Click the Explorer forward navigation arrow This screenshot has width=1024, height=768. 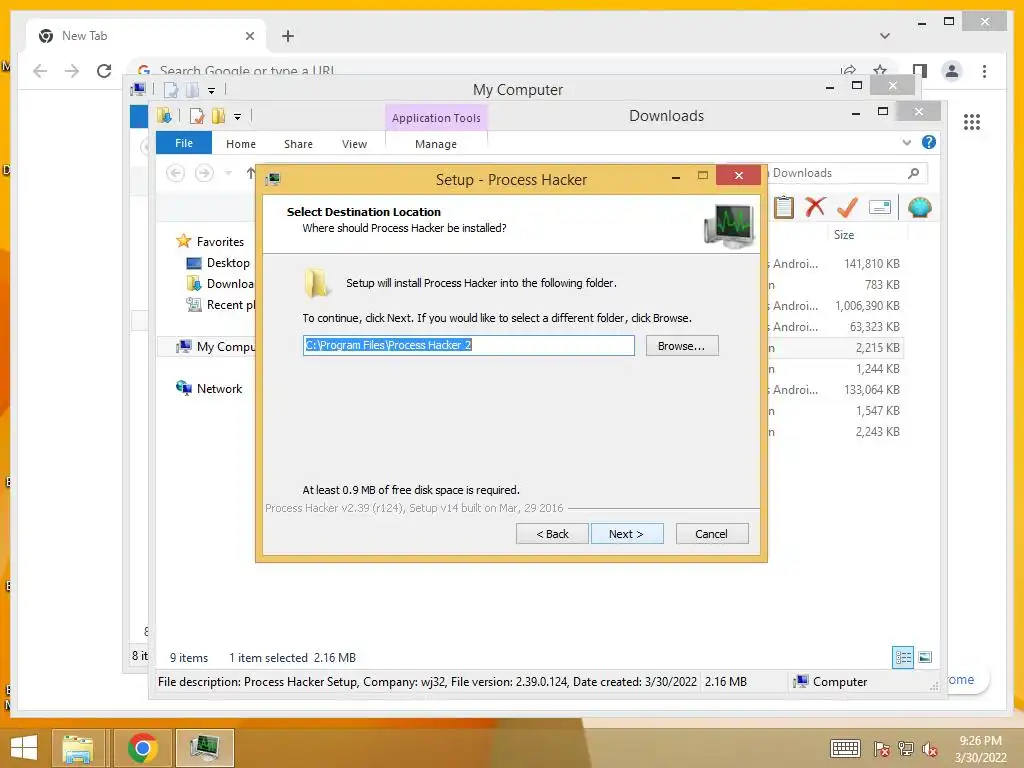[x=204, y=173]
